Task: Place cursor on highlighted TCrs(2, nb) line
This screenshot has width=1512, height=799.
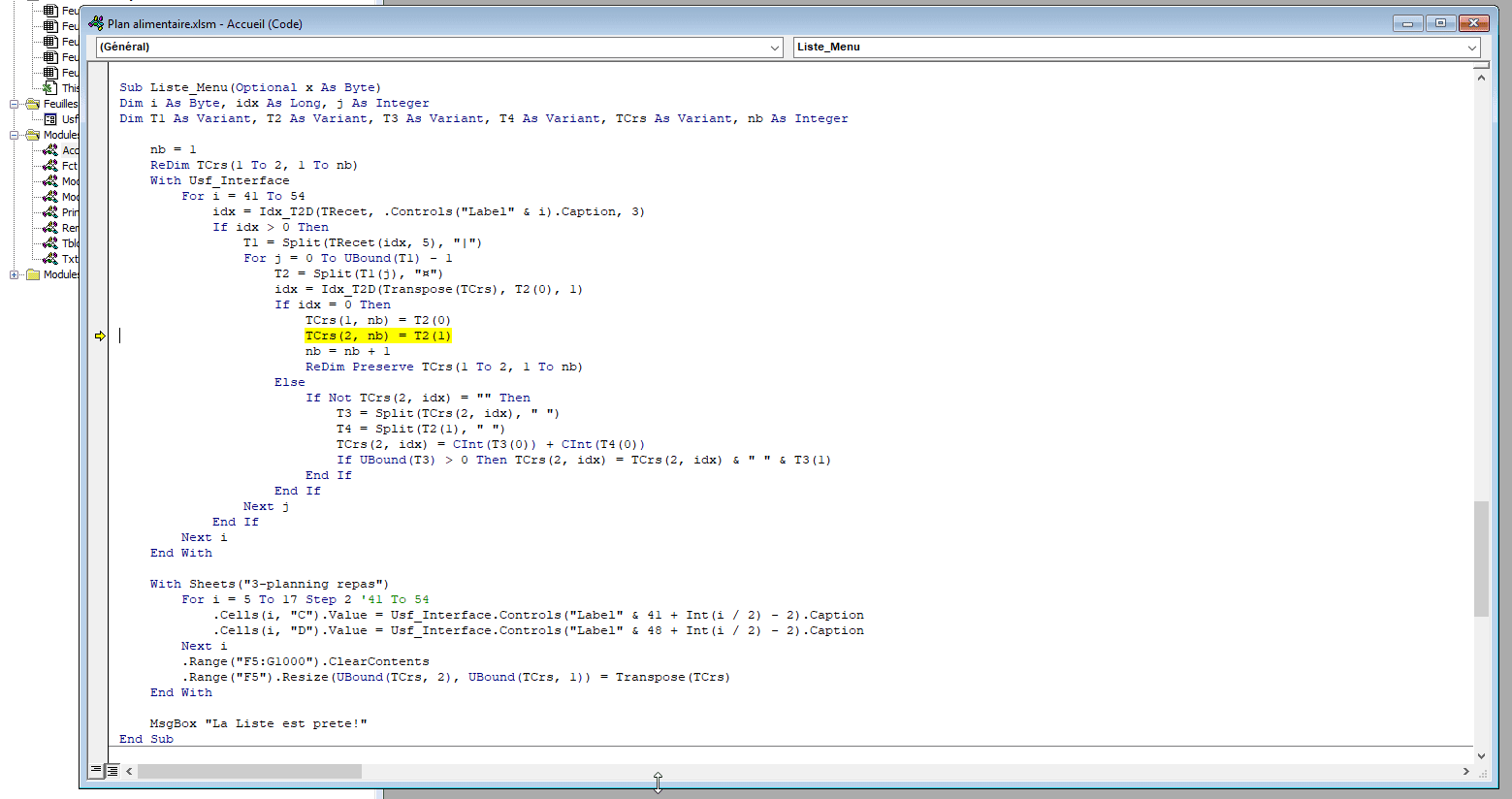Action: (x=377, y=336)
